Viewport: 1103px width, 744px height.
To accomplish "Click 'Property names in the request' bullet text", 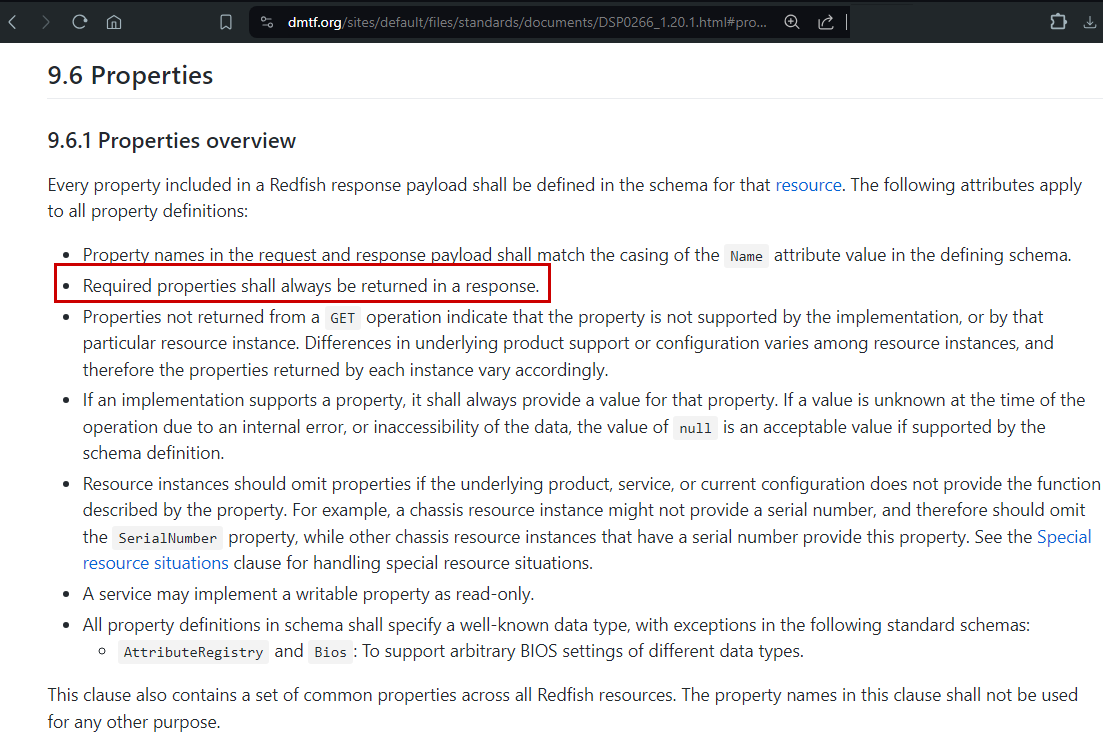I will [577, 255].
